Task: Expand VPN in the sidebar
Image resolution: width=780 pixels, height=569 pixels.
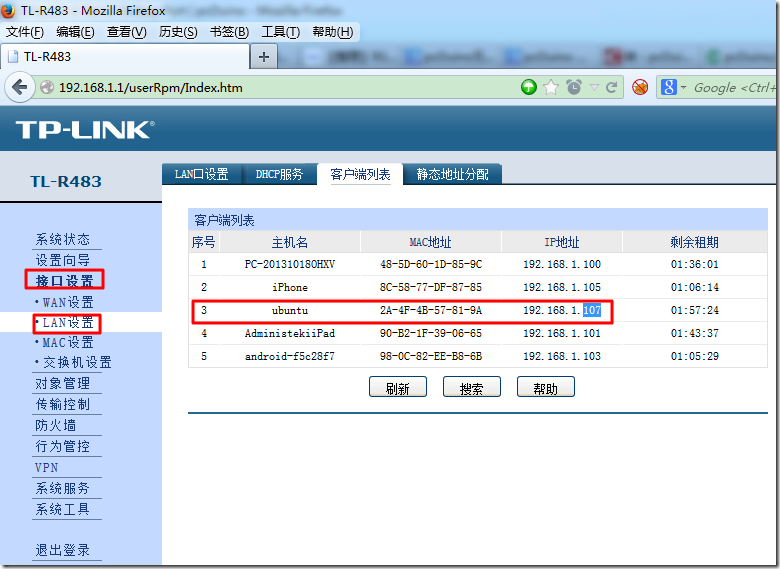Action: tap(47, 468)
